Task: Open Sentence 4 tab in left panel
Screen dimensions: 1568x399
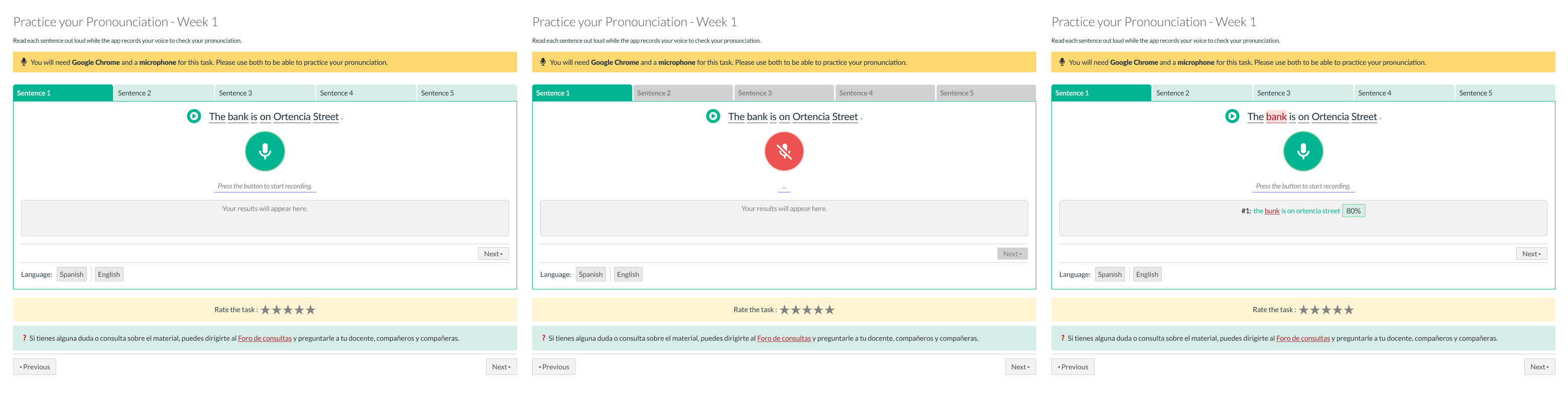Action: pyautogui.click(x=366, y=92)
